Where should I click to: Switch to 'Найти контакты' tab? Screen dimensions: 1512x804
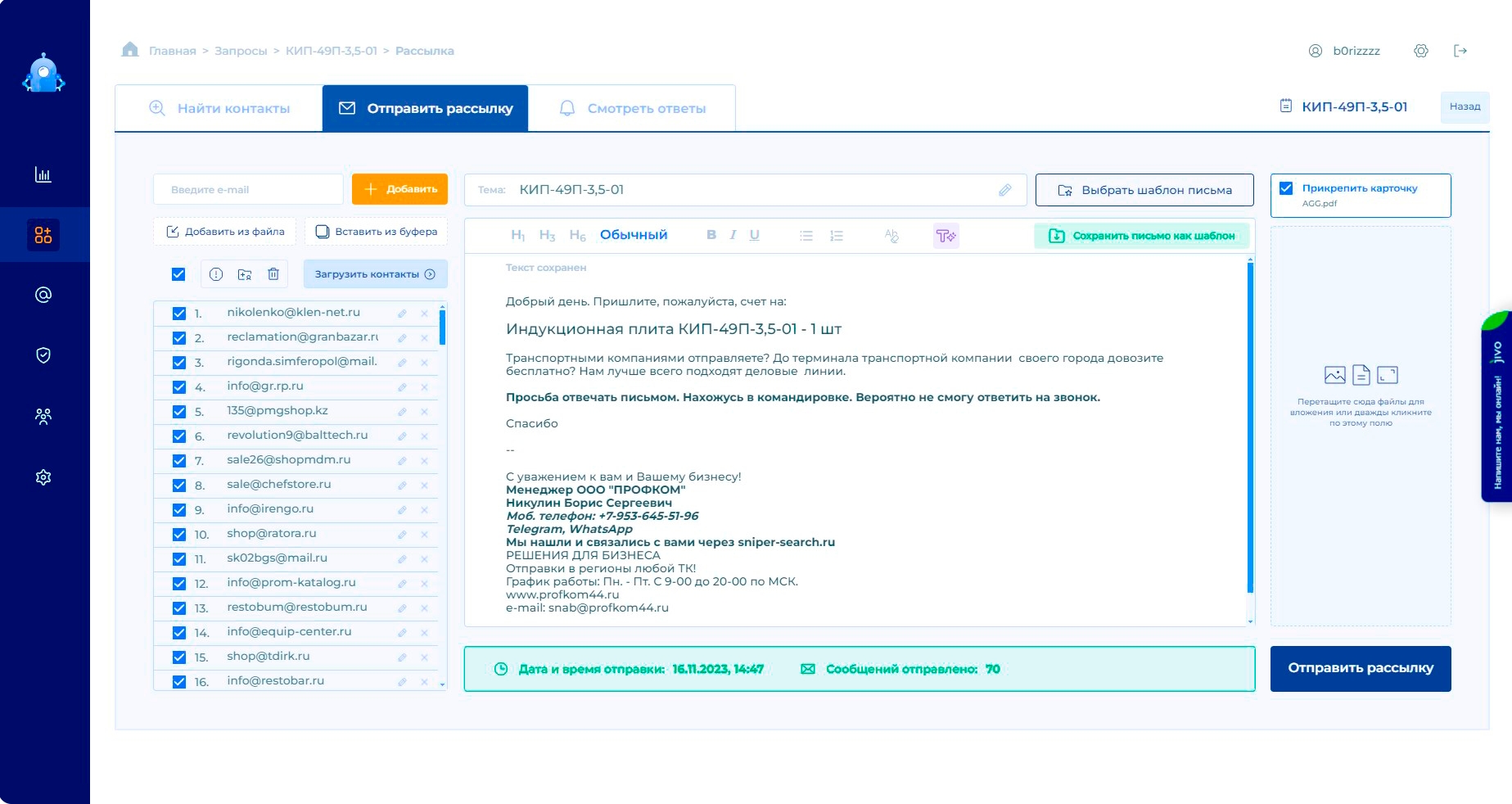point(219,108)
